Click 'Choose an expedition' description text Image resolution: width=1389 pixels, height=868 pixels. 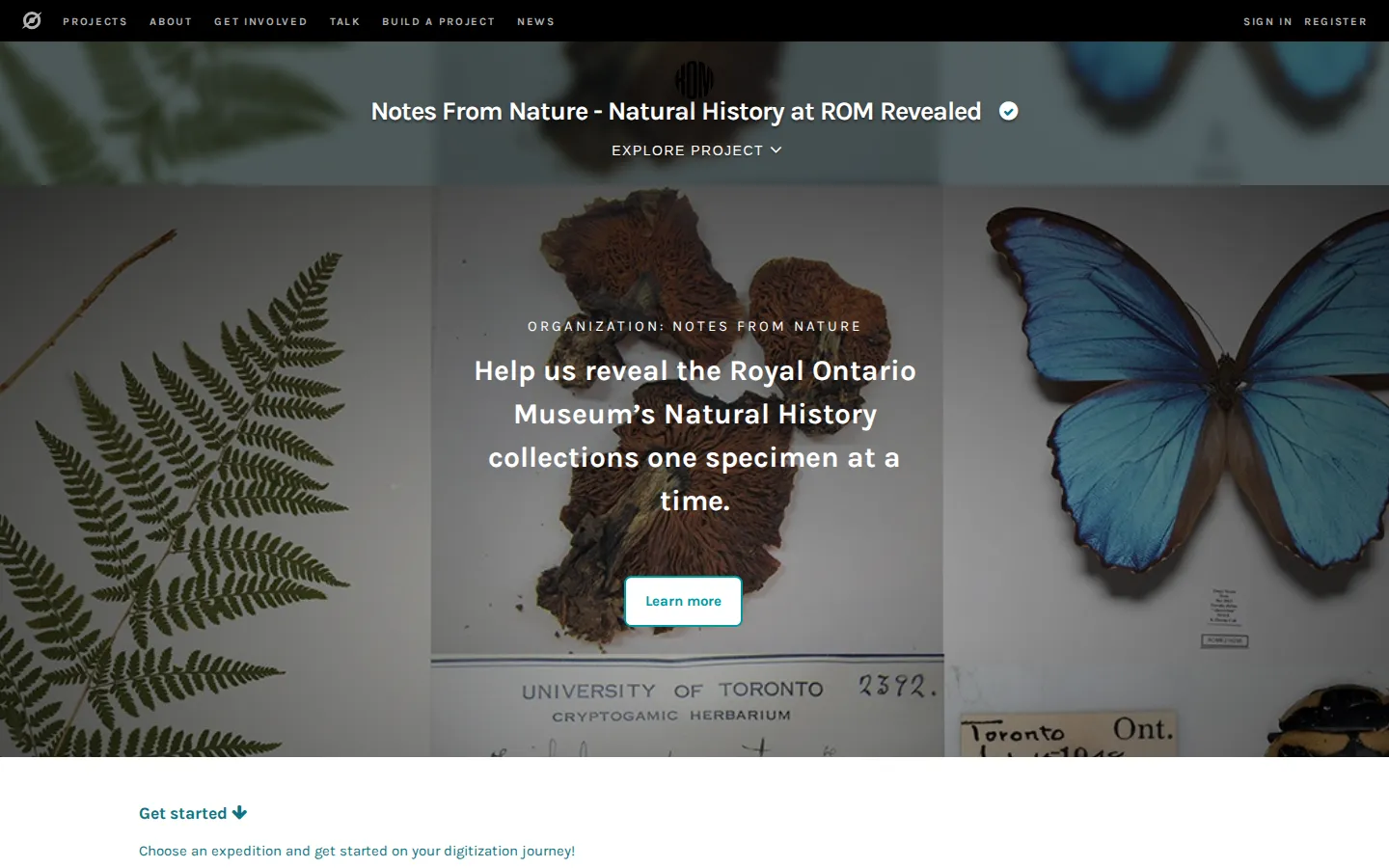coord(357,851)
